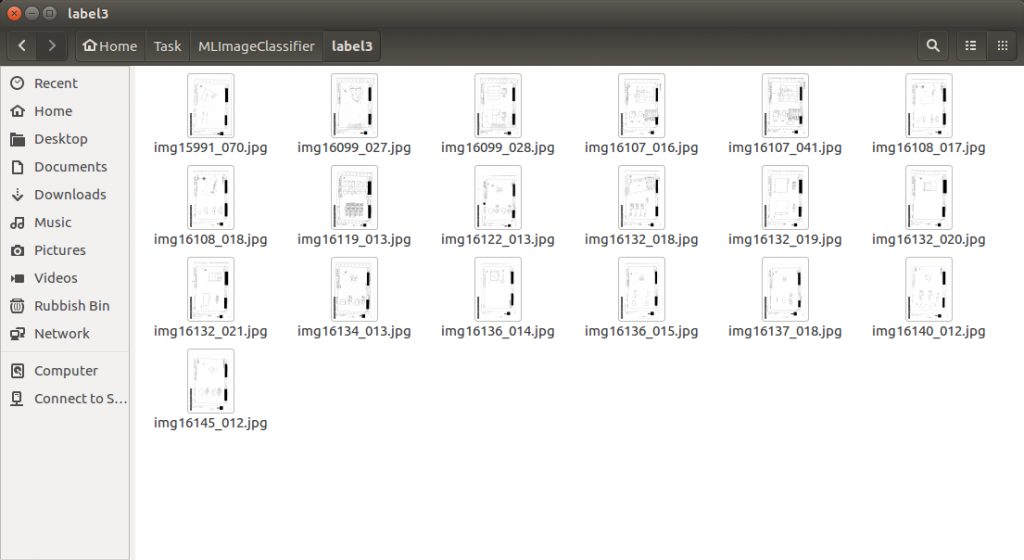
Task: Open Connect to S... entry label
Action: point(80,399)
